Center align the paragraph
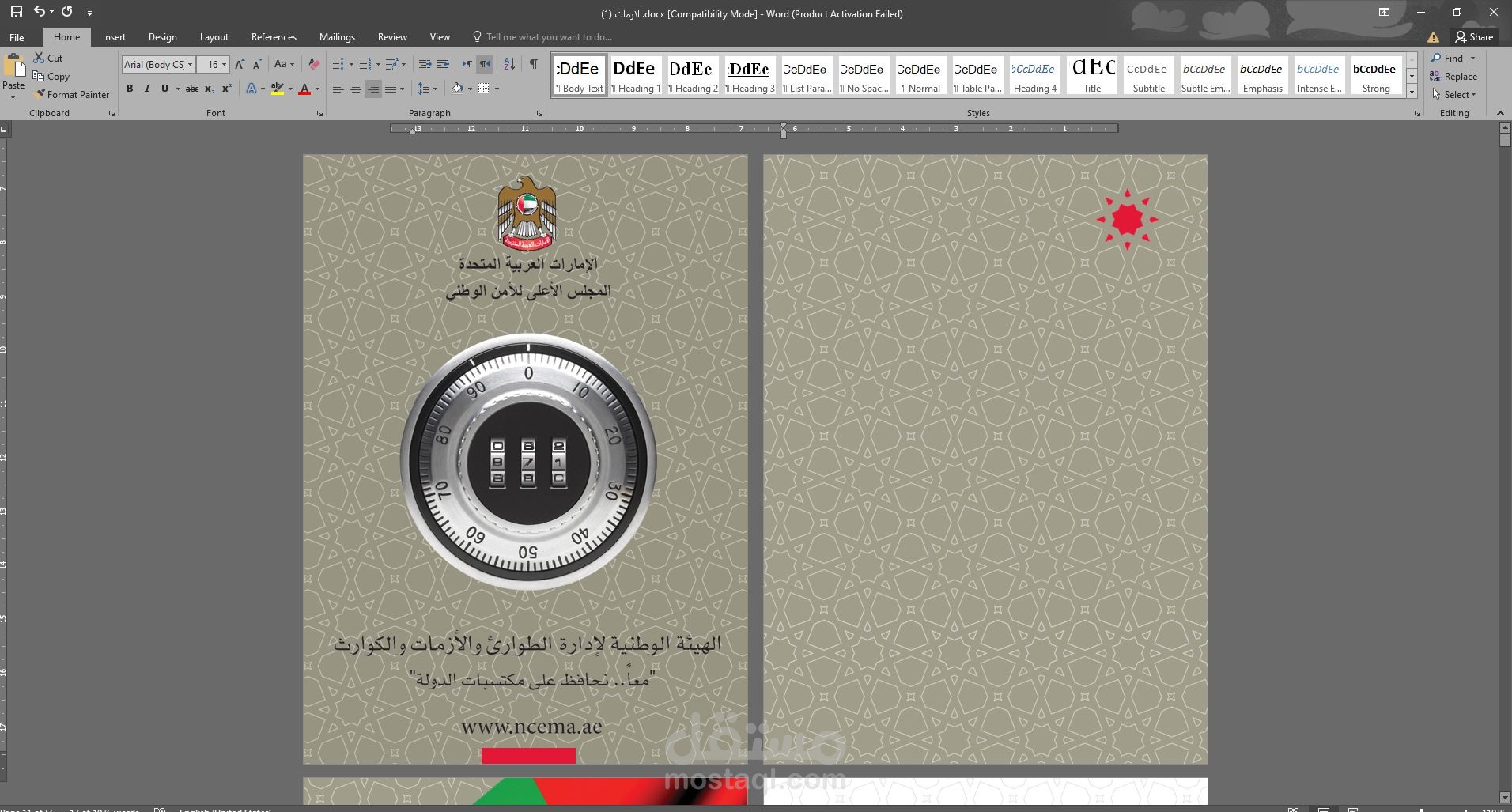The width and height of the screenshot is (1512, 812). (356, 89)
